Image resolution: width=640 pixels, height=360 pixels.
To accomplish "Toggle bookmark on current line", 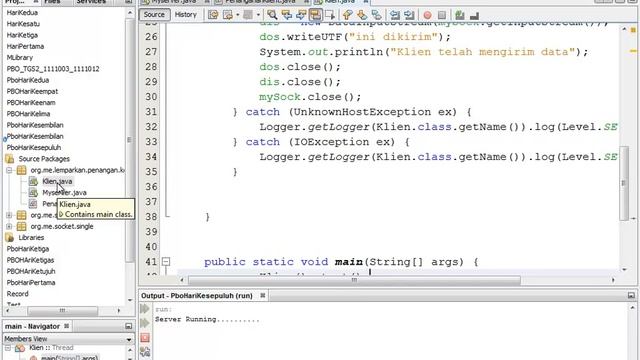I will click(376, 15).
